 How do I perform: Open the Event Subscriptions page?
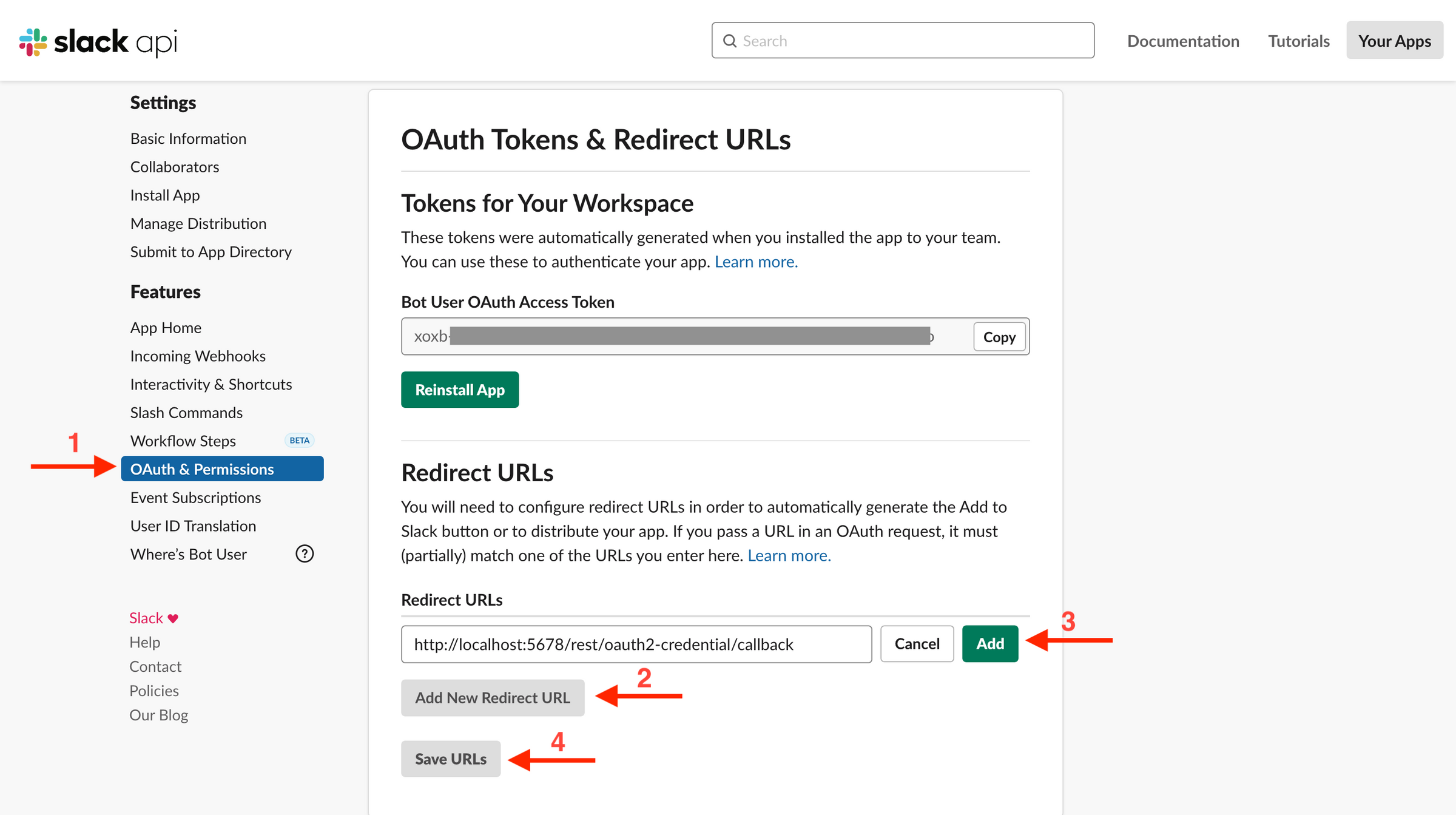coord(195,497)
